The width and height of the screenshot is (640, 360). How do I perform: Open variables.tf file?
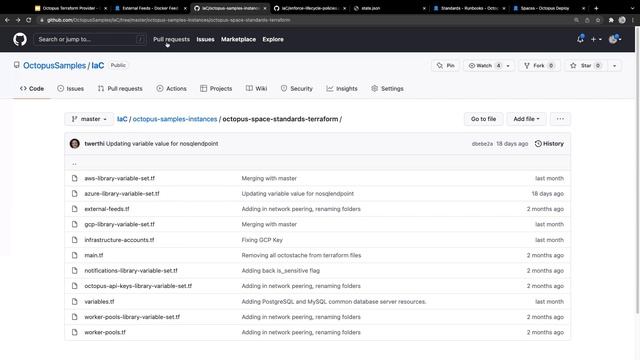click(99, 302)
